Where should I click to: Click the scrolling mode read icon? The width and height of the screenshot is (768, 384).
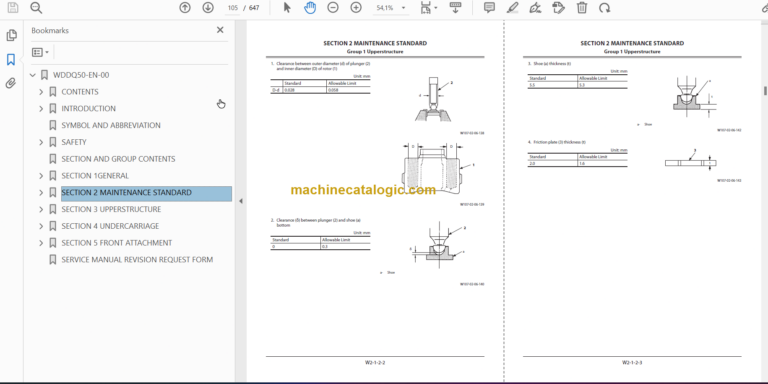(x=455, y=7)
